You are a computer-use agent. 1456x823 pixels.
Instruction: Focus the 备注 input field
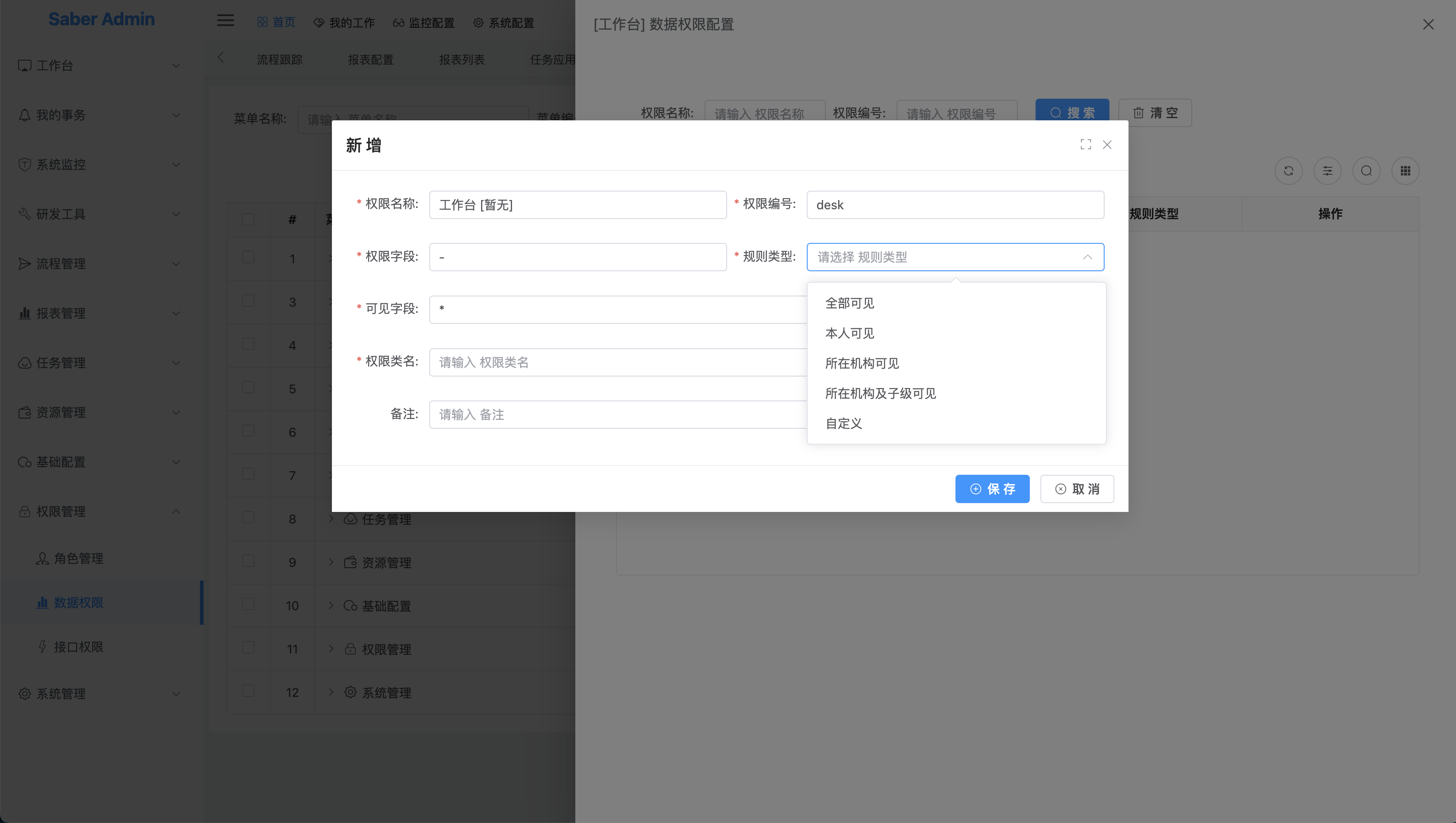tap(618, 415)
